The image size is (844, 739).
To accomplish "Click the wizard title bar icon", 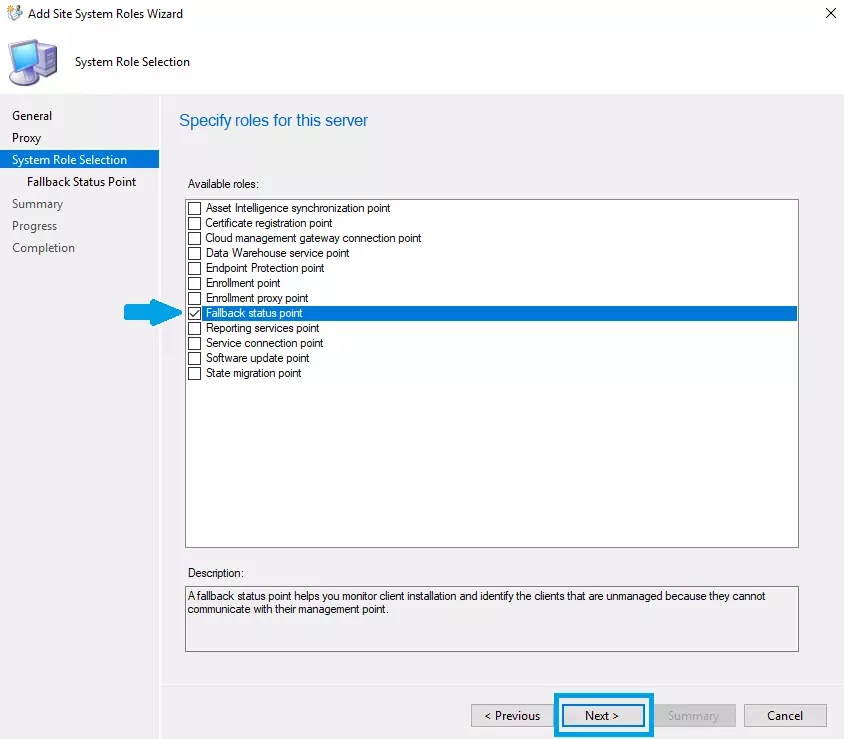I will click(15, 13).
